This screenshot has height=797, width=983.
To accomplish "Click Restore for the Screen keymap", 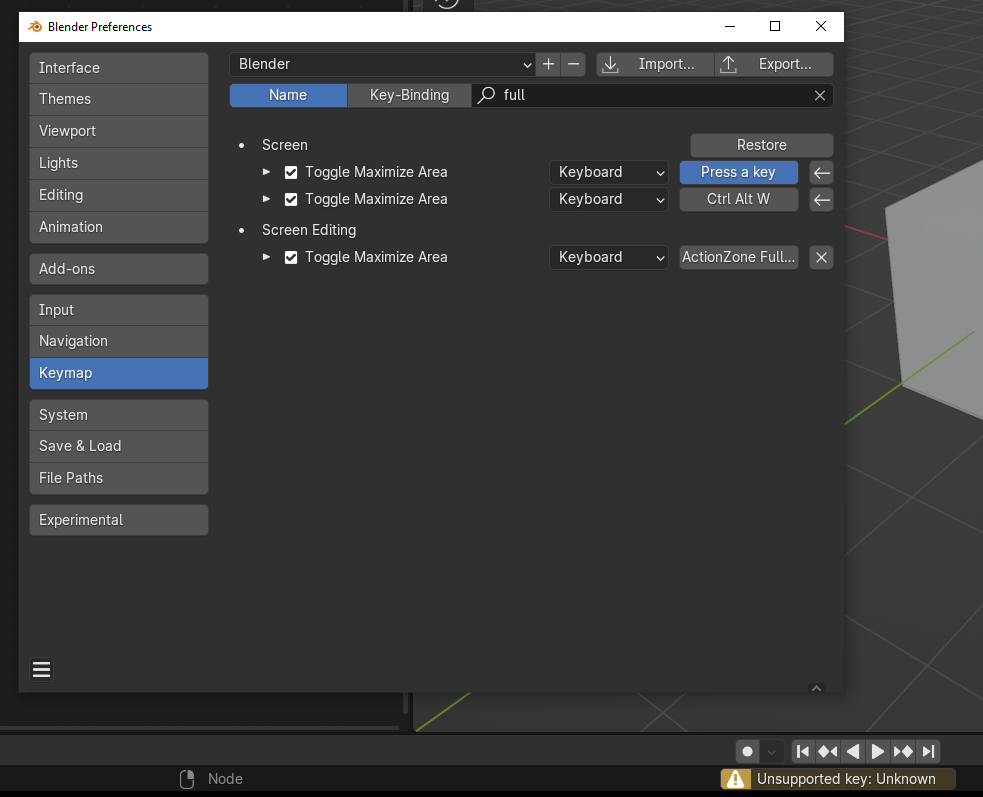I will click(760, 145).
